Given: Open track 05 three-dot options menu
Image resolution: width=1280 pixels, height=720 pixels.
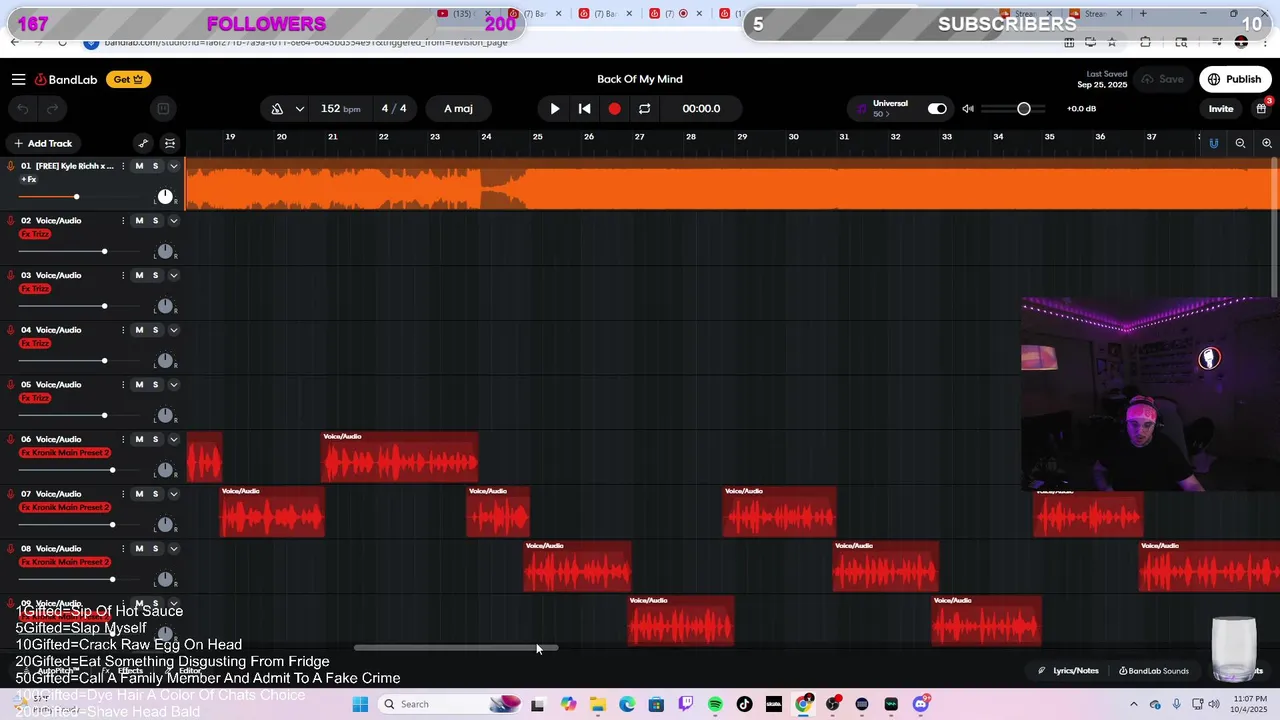Looking at the screenshot, I should tap(123, 385).
